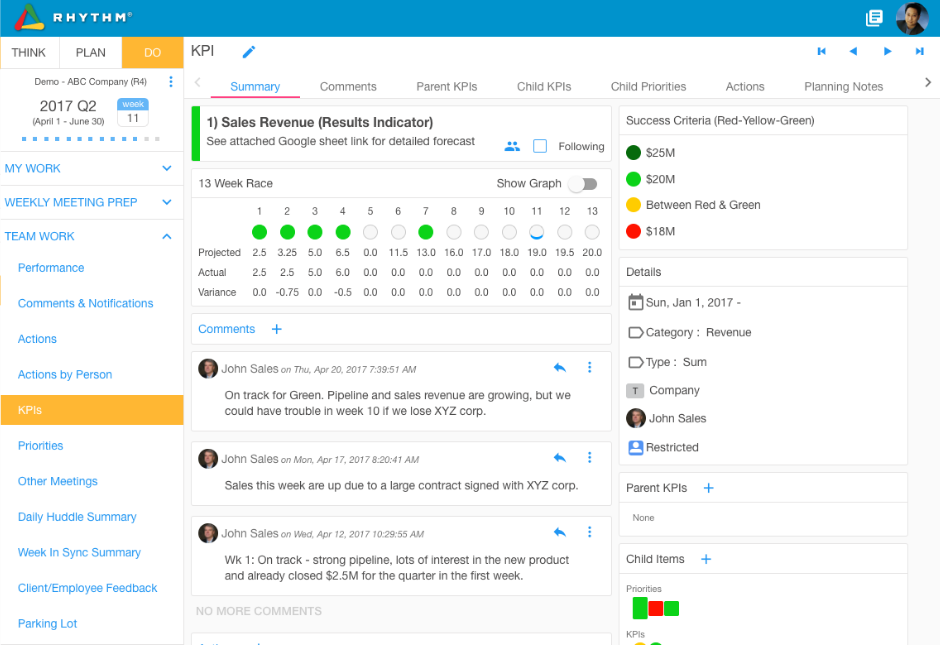This screenshot has width=940, height=645.
Task: Expand the MY WORK section
Action: [92, 168]
